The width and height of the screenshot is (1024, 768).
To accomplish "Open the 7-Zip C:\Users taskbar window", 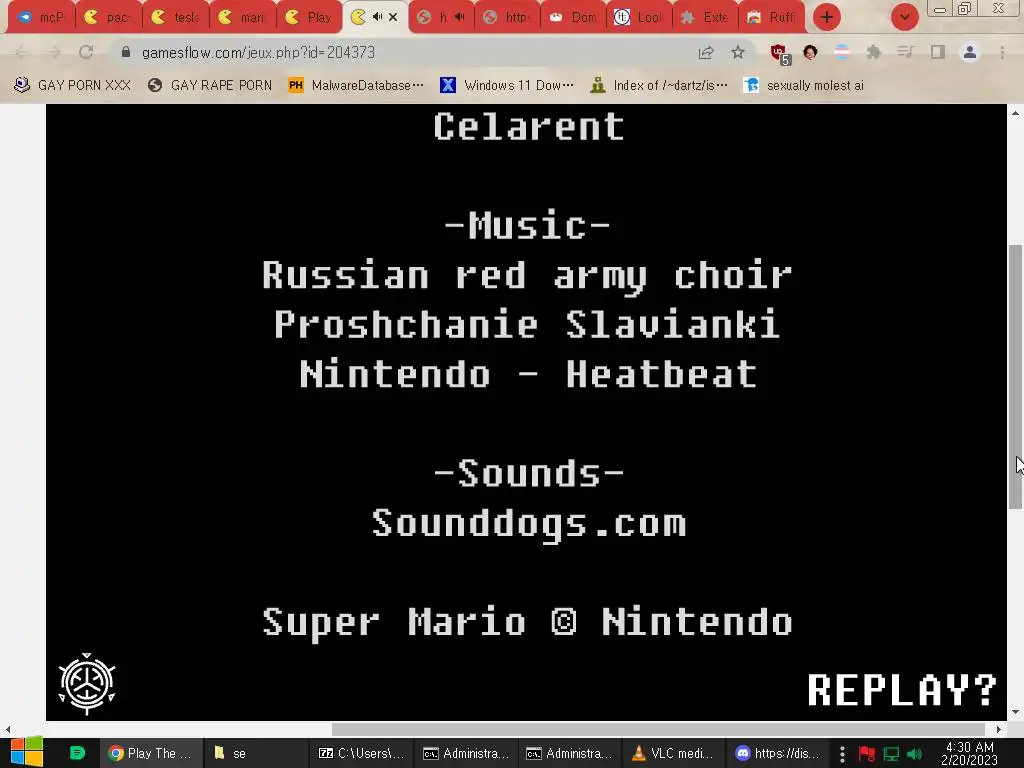I will (360, 753).
